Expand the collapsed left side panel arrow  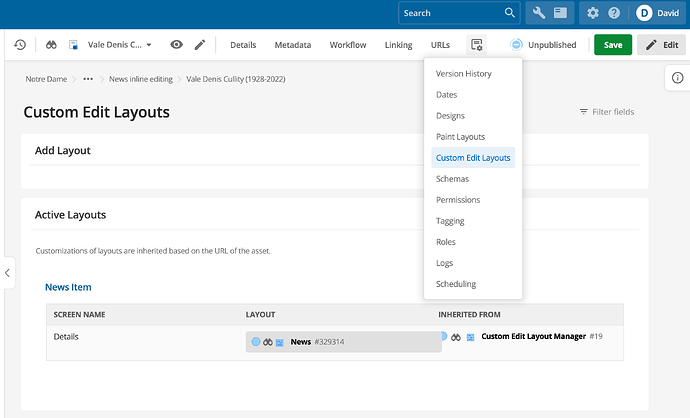(x=7, y=273)
